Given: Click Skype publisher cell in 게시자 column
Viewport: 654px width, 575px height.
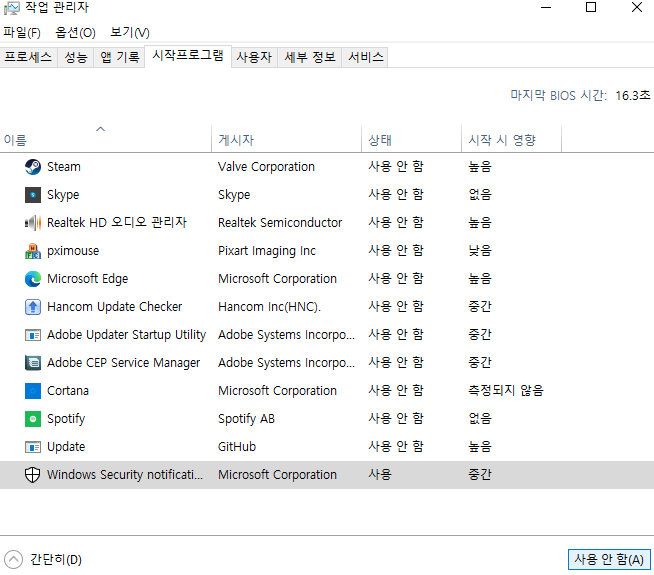Looking at the screenshot, I should [234, 195].
